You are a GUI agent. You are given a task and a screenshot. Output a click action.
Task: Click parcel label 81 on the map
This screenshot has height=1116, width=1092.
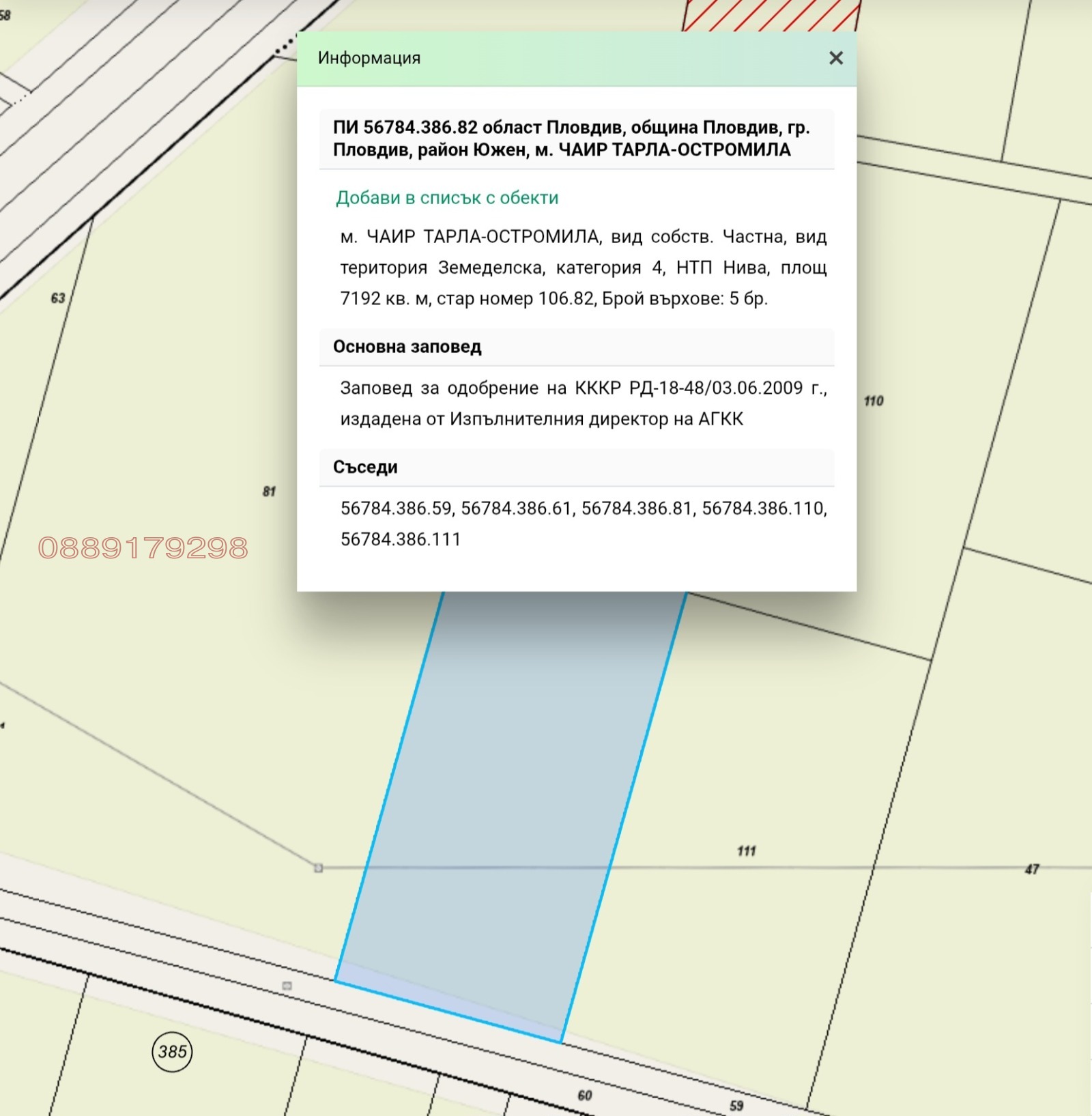coord(270,491)
